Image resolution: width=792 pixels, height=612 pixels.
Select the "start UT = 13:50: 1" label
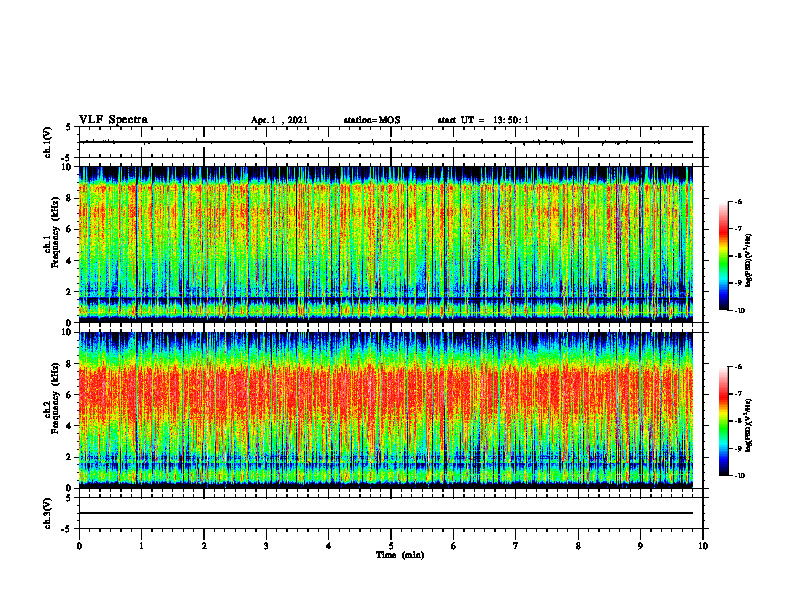pos(483,120)
